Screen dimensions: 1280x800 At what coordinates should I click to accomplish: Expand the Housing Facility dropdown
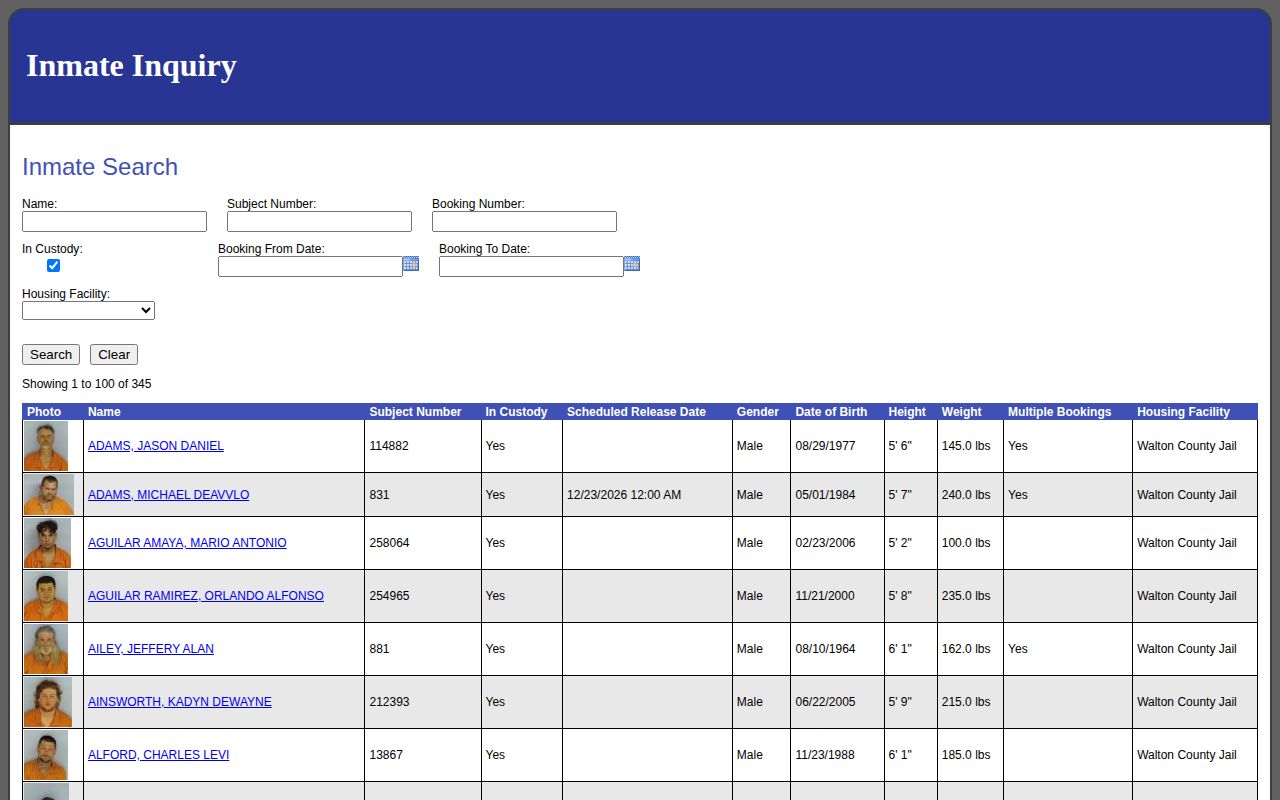tap(88, 310)
